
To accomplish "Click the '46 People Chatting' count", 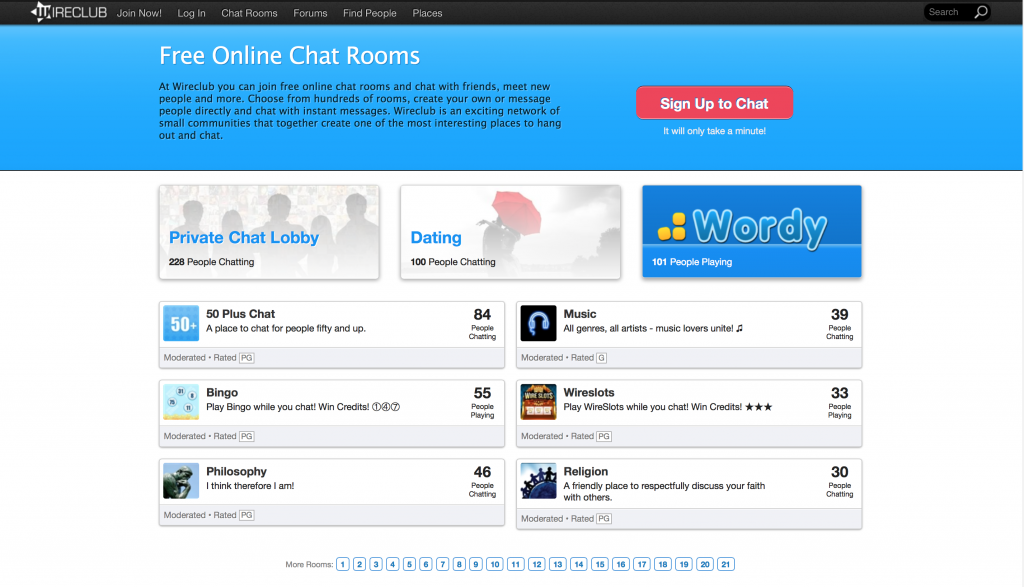I will click(483, 481).
